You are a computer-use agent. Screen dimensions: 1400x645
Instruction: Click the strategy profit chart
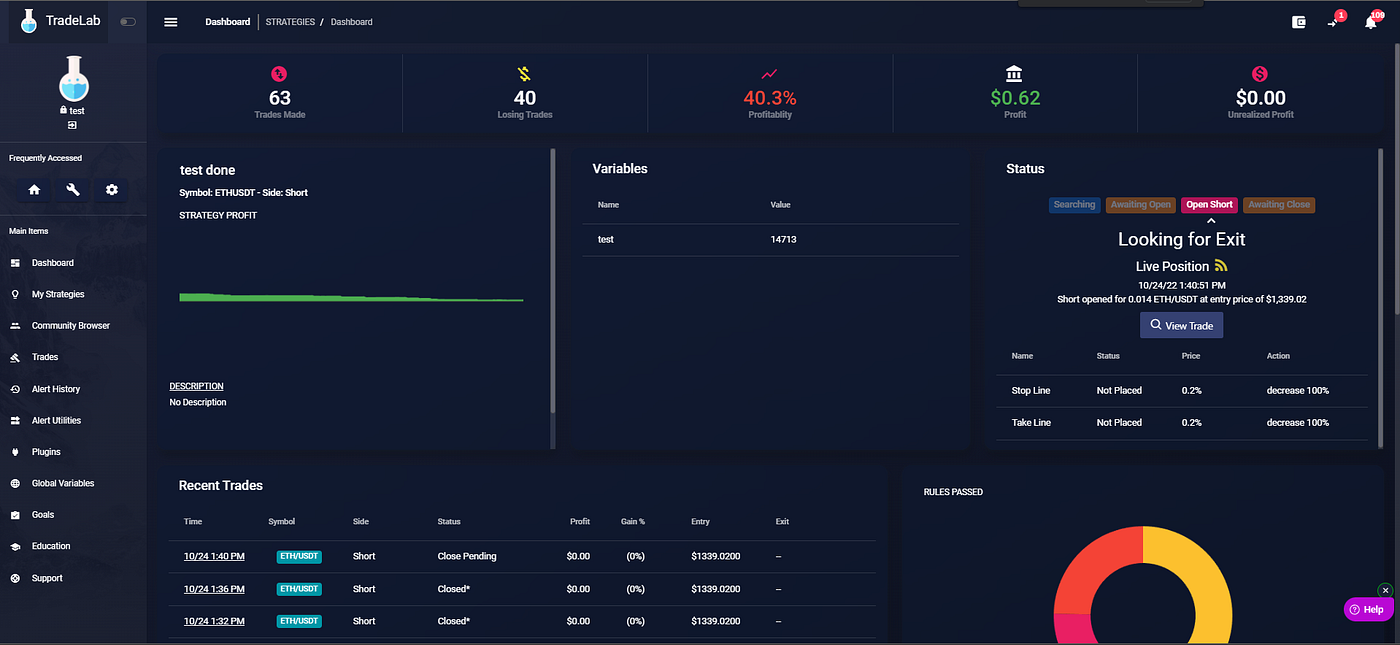(x=351, y=297)
